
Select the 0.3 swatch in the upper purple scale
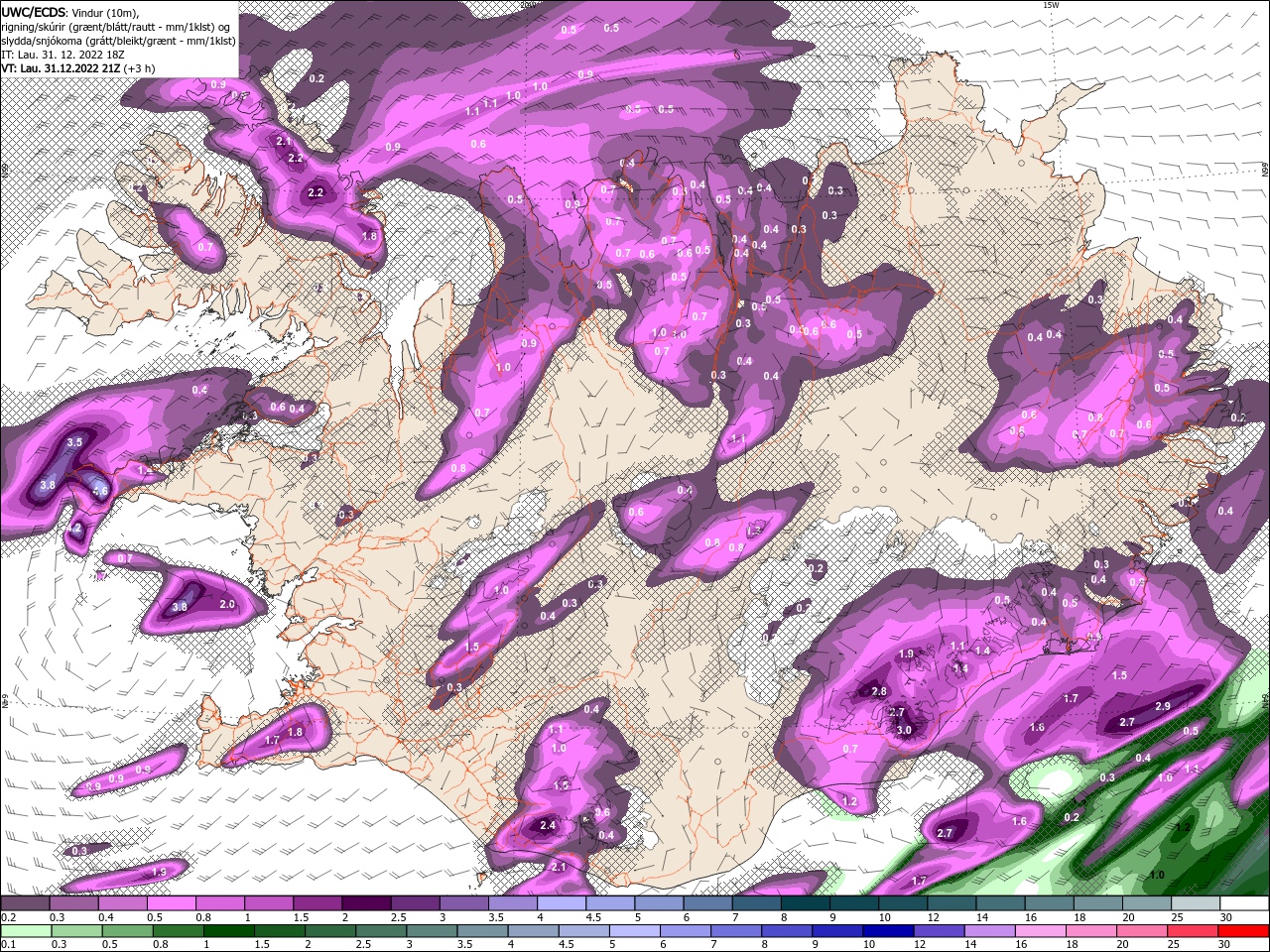tap(73, 903)
